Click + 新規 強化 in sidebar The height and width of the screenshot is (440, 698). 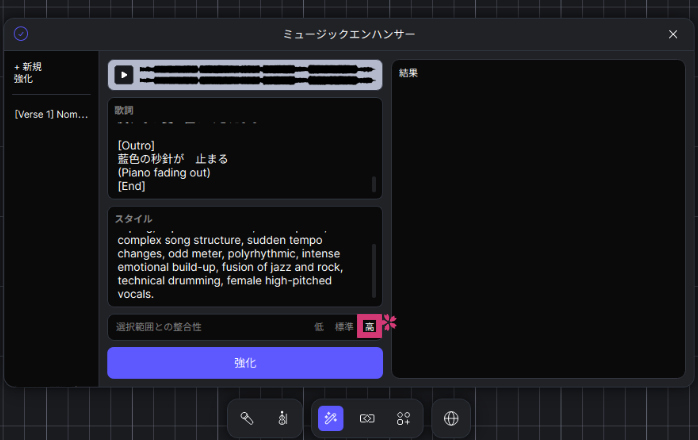[x=28, y=73]
